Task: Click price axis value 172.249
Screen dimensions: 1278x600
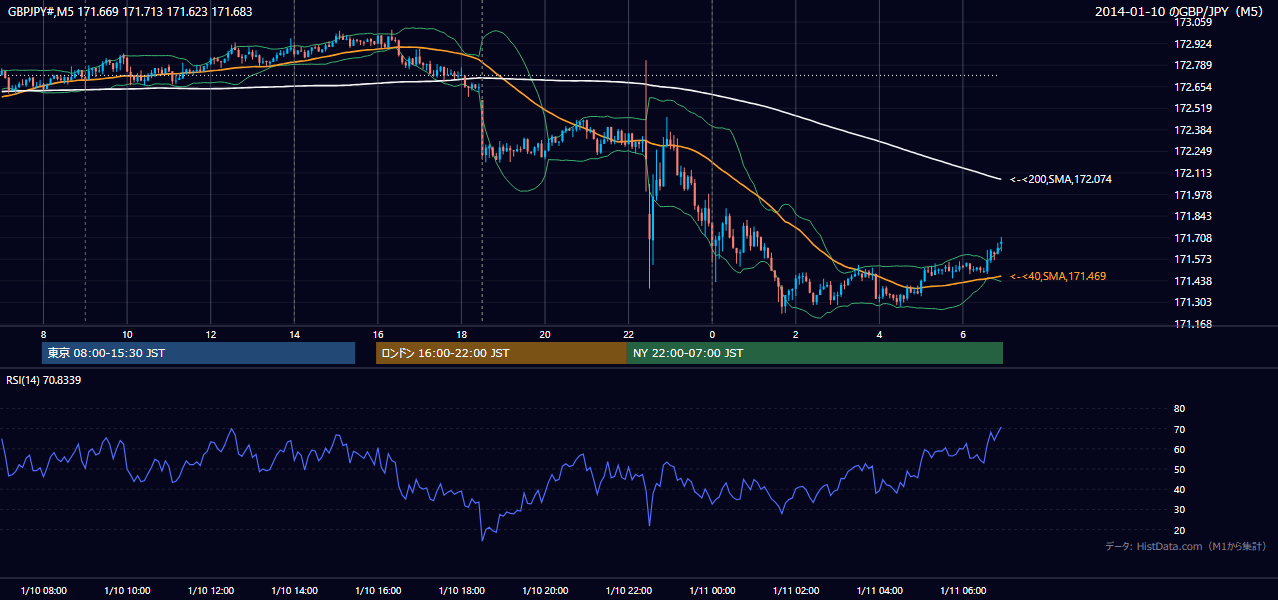Action: (1193, 151)
